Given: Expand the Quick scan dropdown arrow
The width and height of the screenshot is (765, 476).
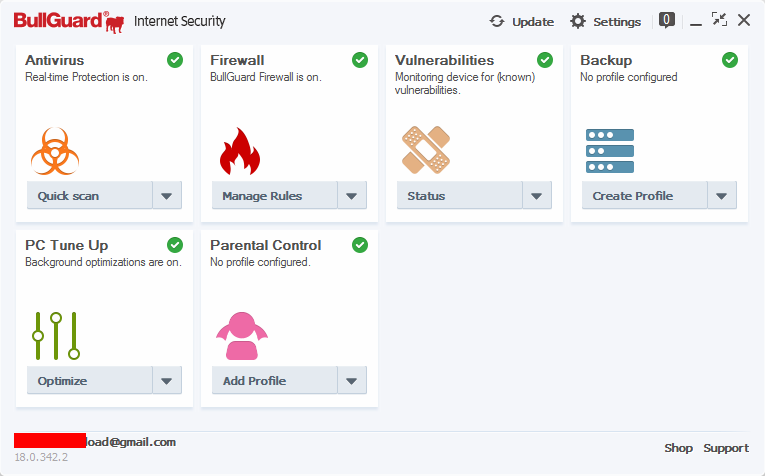Looking at the screenshot, I should click(x=167, y=196).
